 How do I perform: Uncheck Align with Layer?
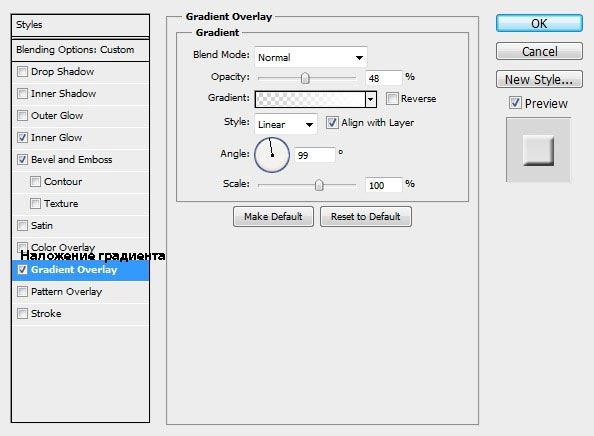(x=332, y=123)
